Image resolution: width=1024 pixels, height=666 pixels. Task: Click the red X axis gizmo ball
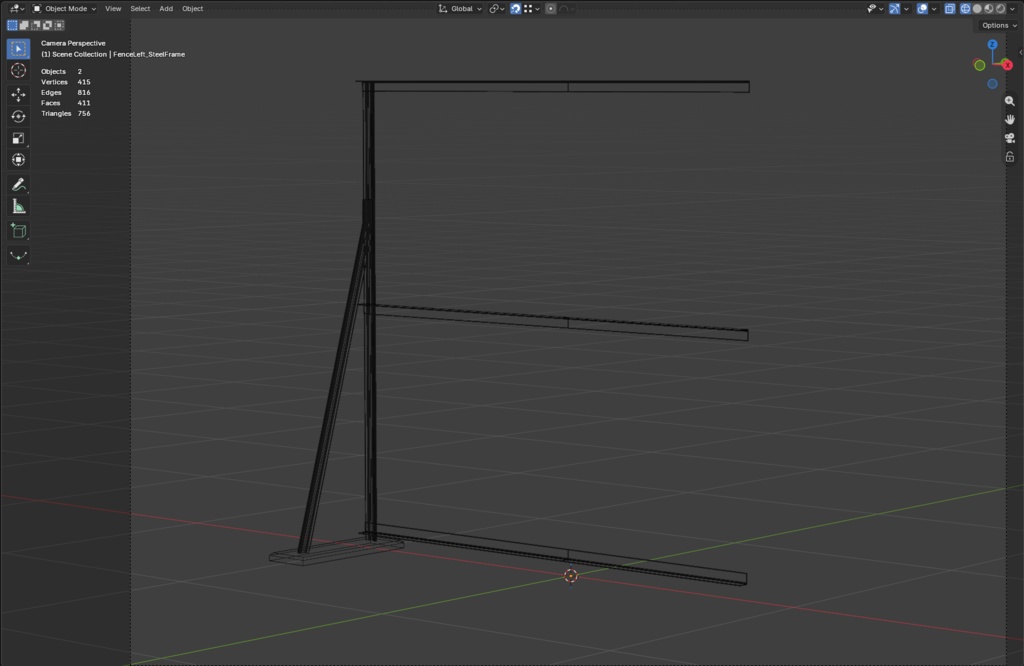point(1007,65)
